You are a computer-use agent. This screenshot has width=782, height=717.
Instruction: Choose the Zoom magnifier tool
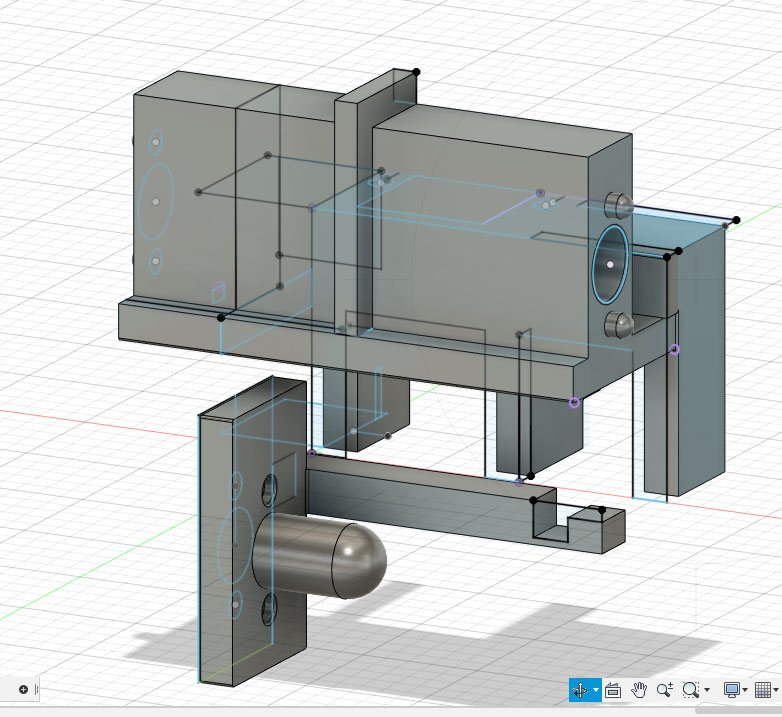point(664,690)
